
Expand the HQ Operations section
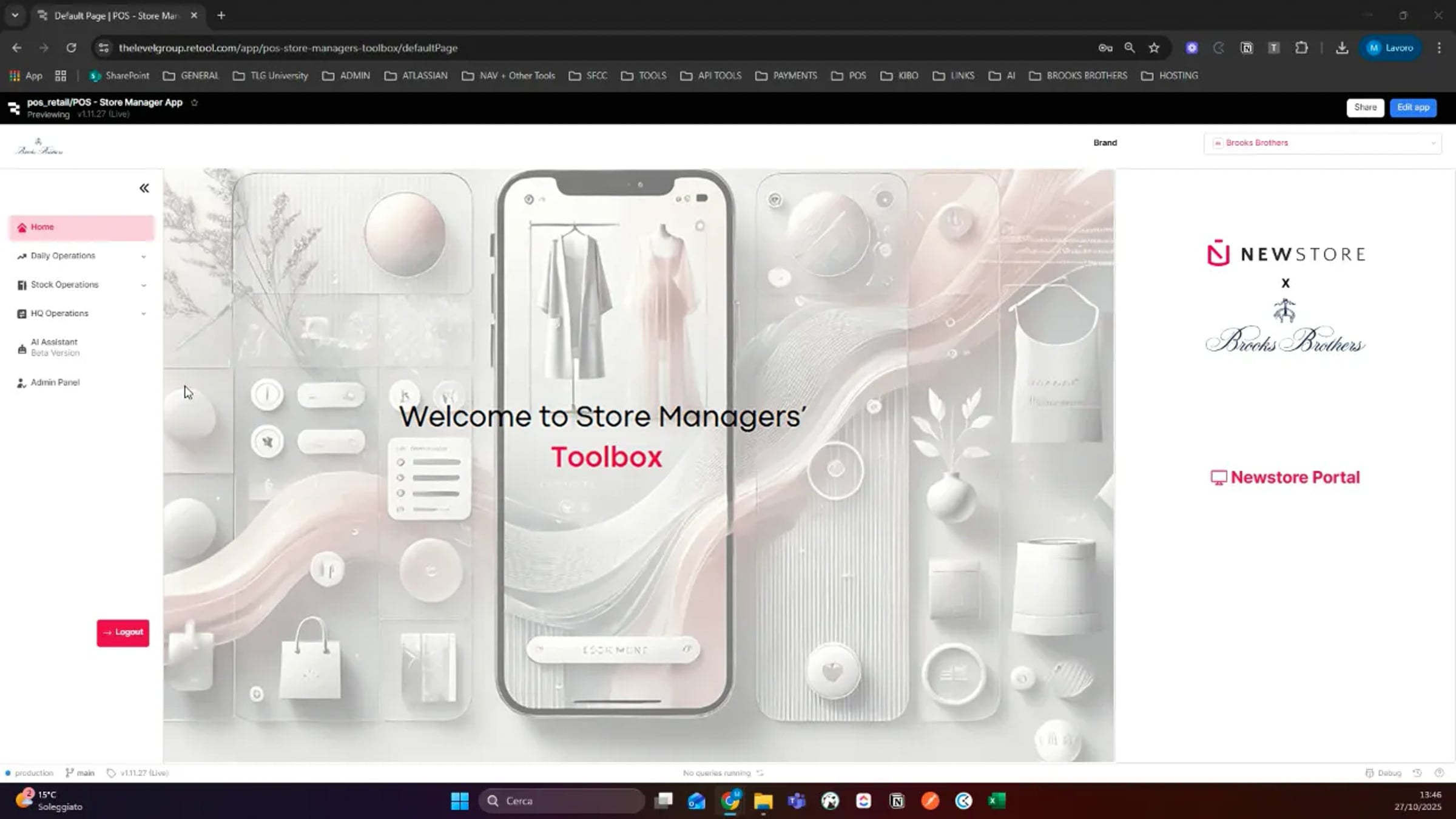click(x=82, y=314)
